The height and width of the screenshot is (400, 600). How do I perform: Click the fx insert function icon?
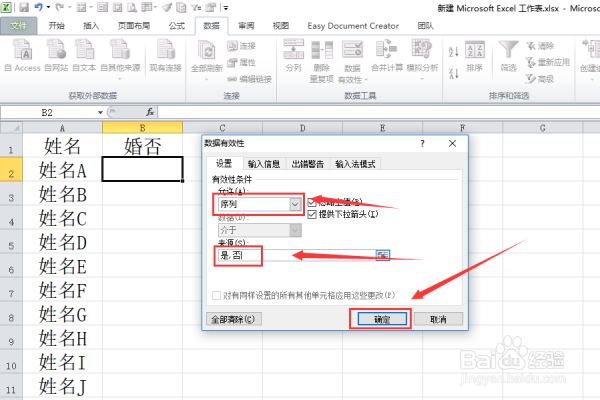(x=150, y=112)
